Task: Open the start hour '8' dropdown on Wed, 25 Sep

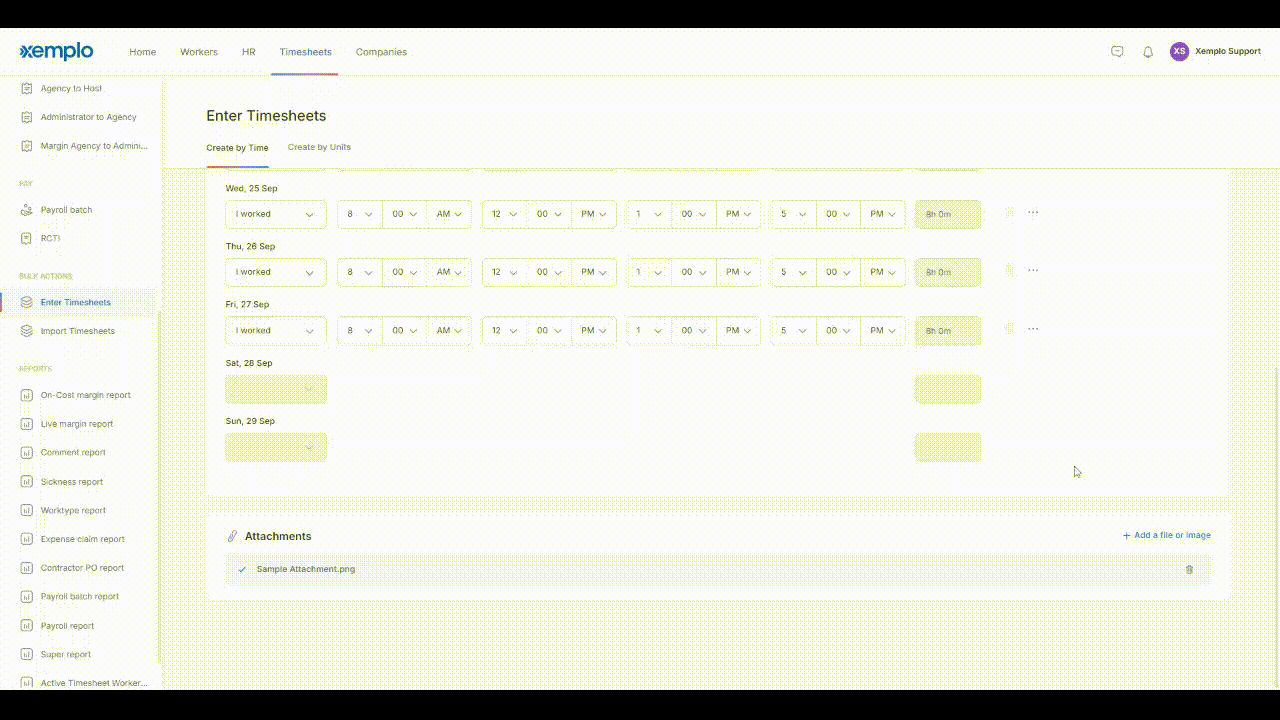Action: [359, 215]
